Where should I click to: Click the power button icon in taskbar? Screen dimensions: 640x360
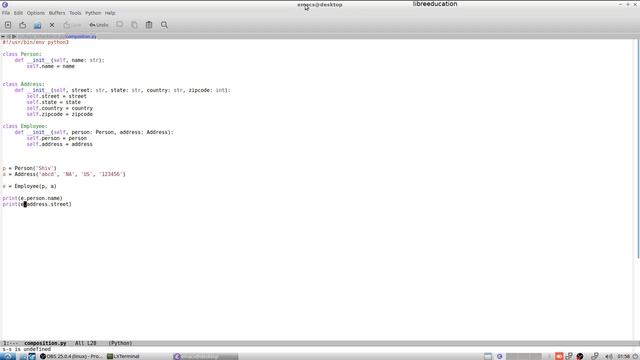click(636, 356)
